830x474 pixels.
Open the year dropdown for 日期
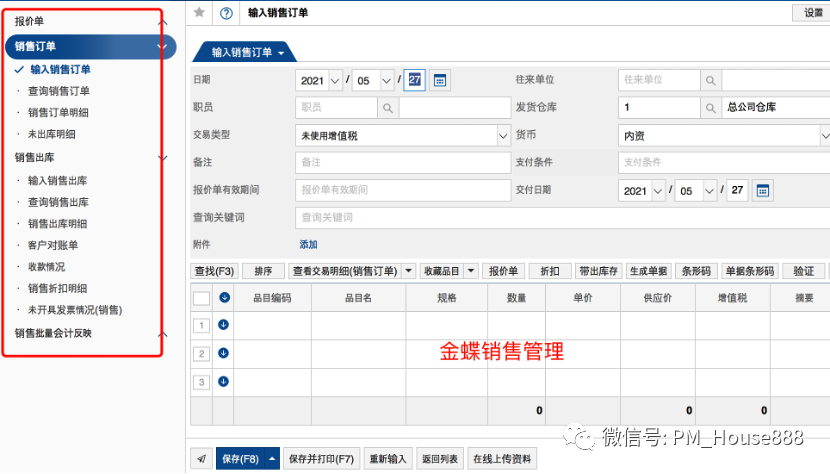click(x=335, y=80)
